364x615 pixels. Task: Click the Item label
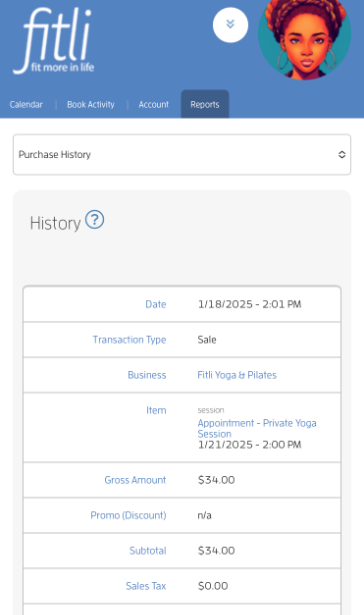coord(156,410)
